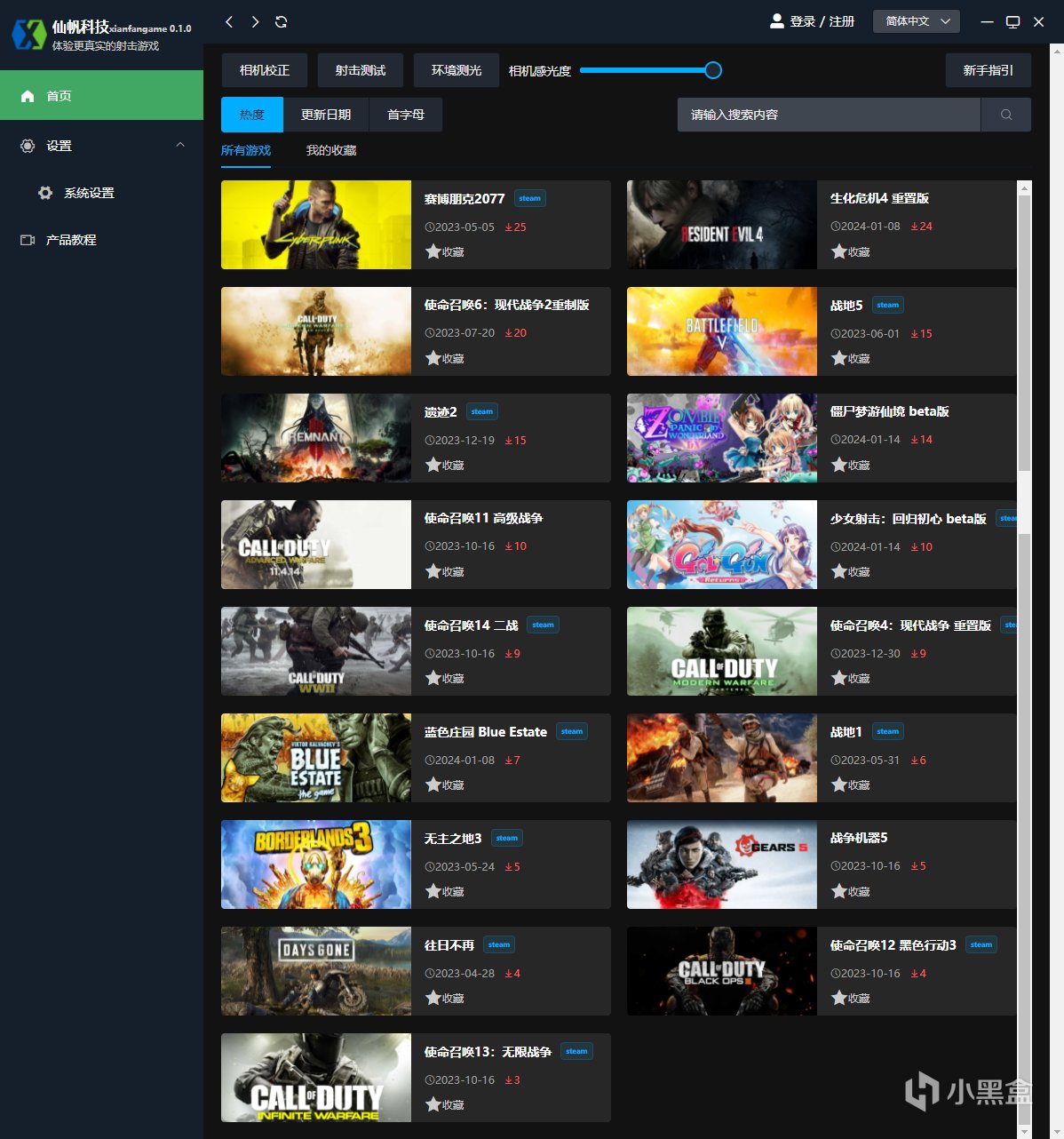Click the 环境测光 button

[x=457, y=70]
